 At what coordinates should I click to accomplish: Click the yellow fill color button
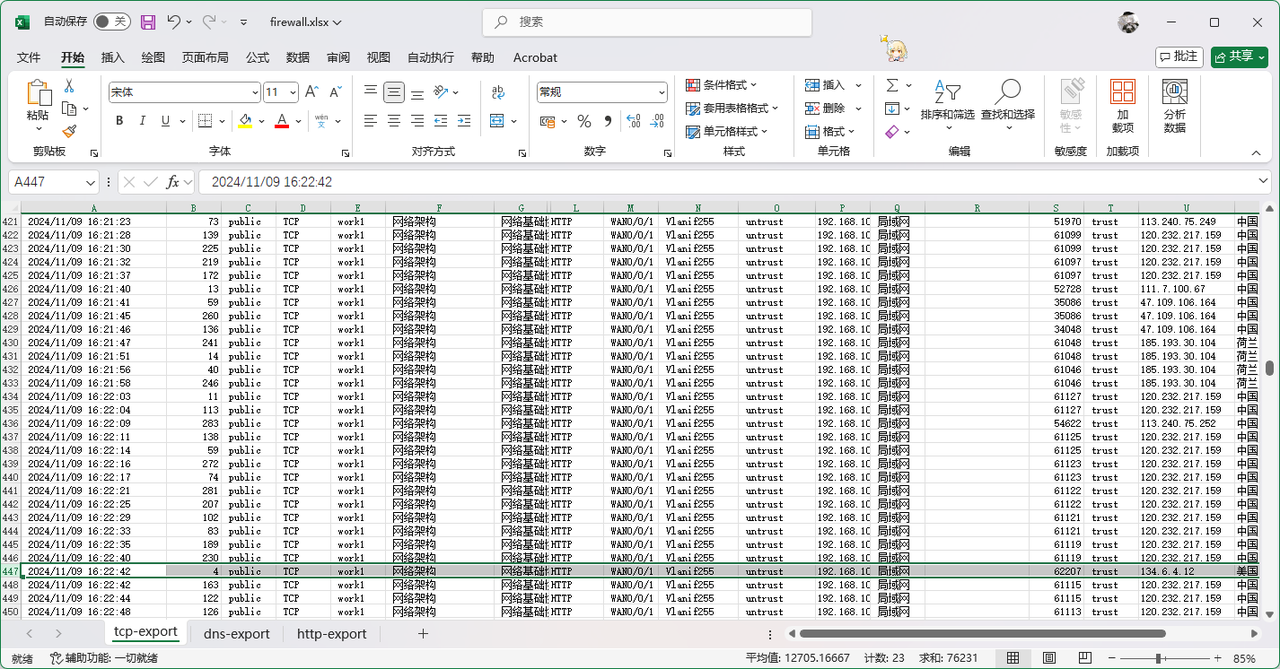click(x=245, y=121)
